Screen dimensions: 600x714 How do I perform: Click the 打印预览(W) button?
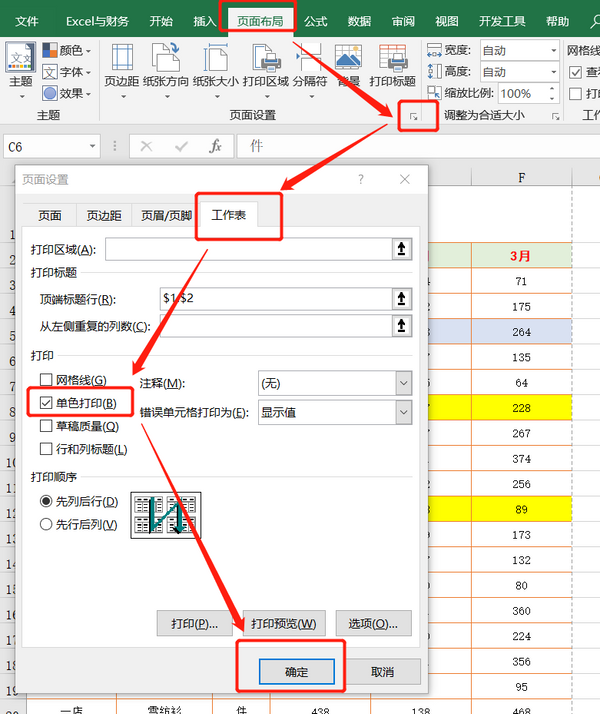[284, 623]
